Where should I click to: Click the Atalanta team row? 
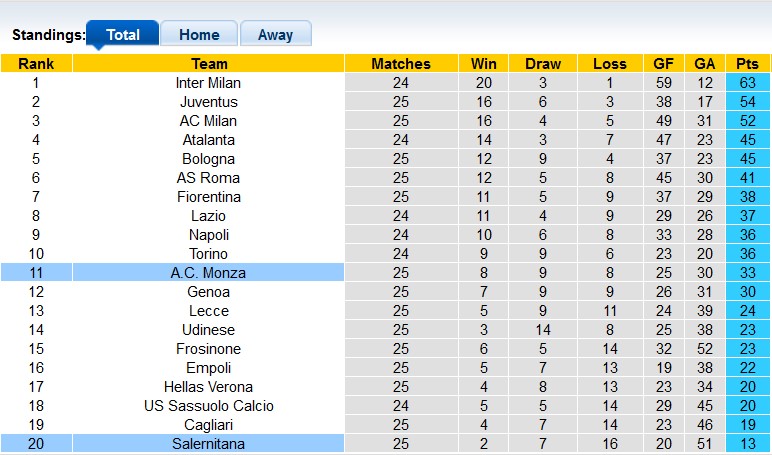(x=208, y=140)
